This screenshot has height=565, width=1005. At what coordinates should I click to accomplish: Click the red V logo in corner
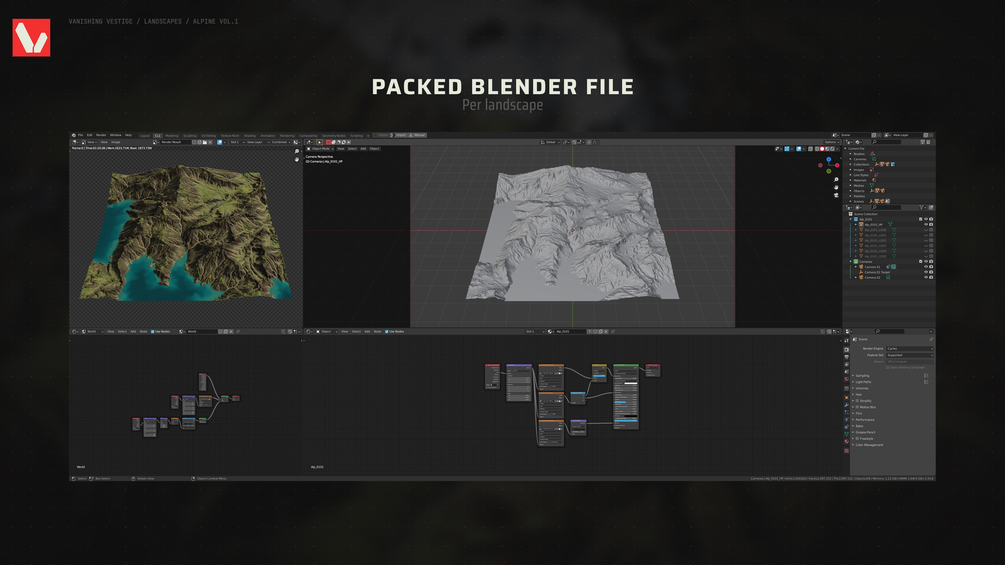31,37
